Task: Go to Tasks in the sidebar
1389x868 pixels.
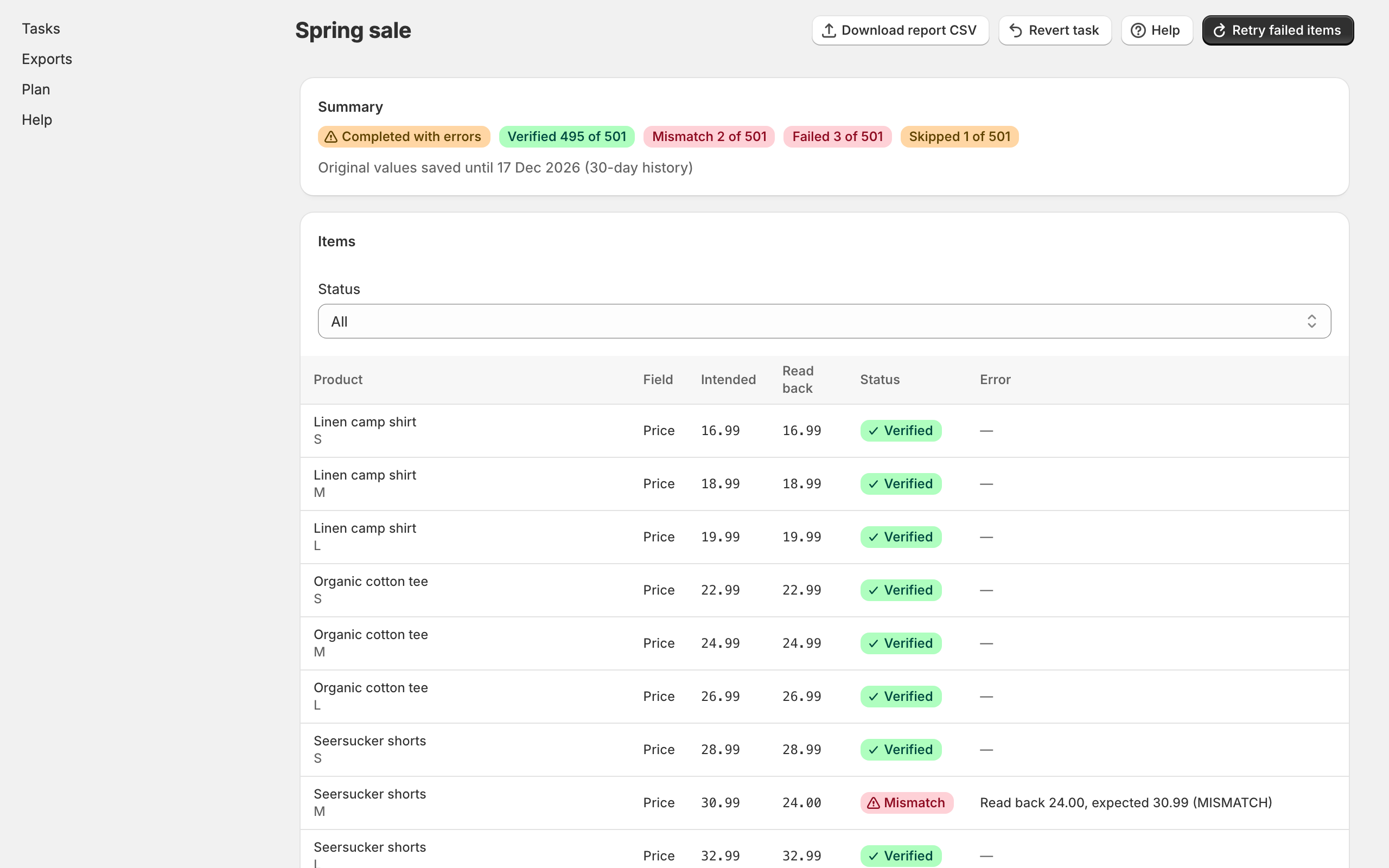Action: click(41, 29)
